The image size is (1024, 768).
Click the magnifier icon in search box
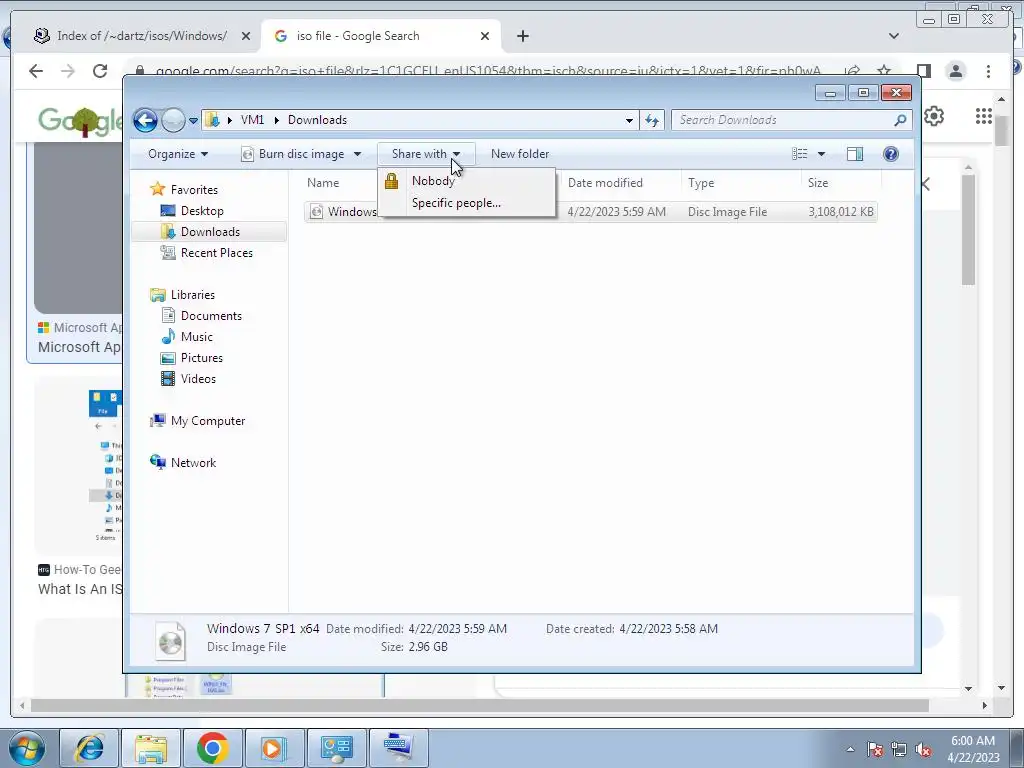tap(900, 120)
